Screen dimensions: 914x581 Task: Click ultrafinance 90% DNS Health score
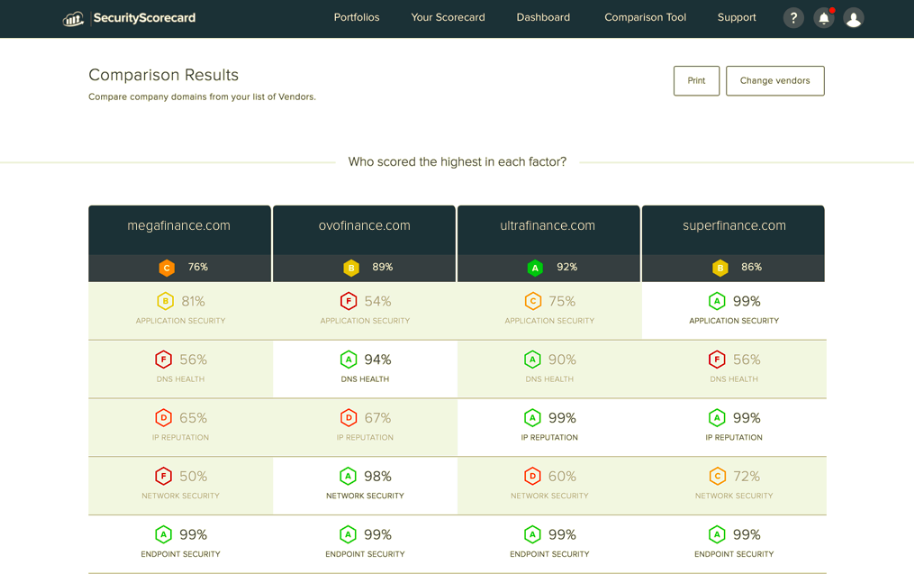tap(562, 360)
